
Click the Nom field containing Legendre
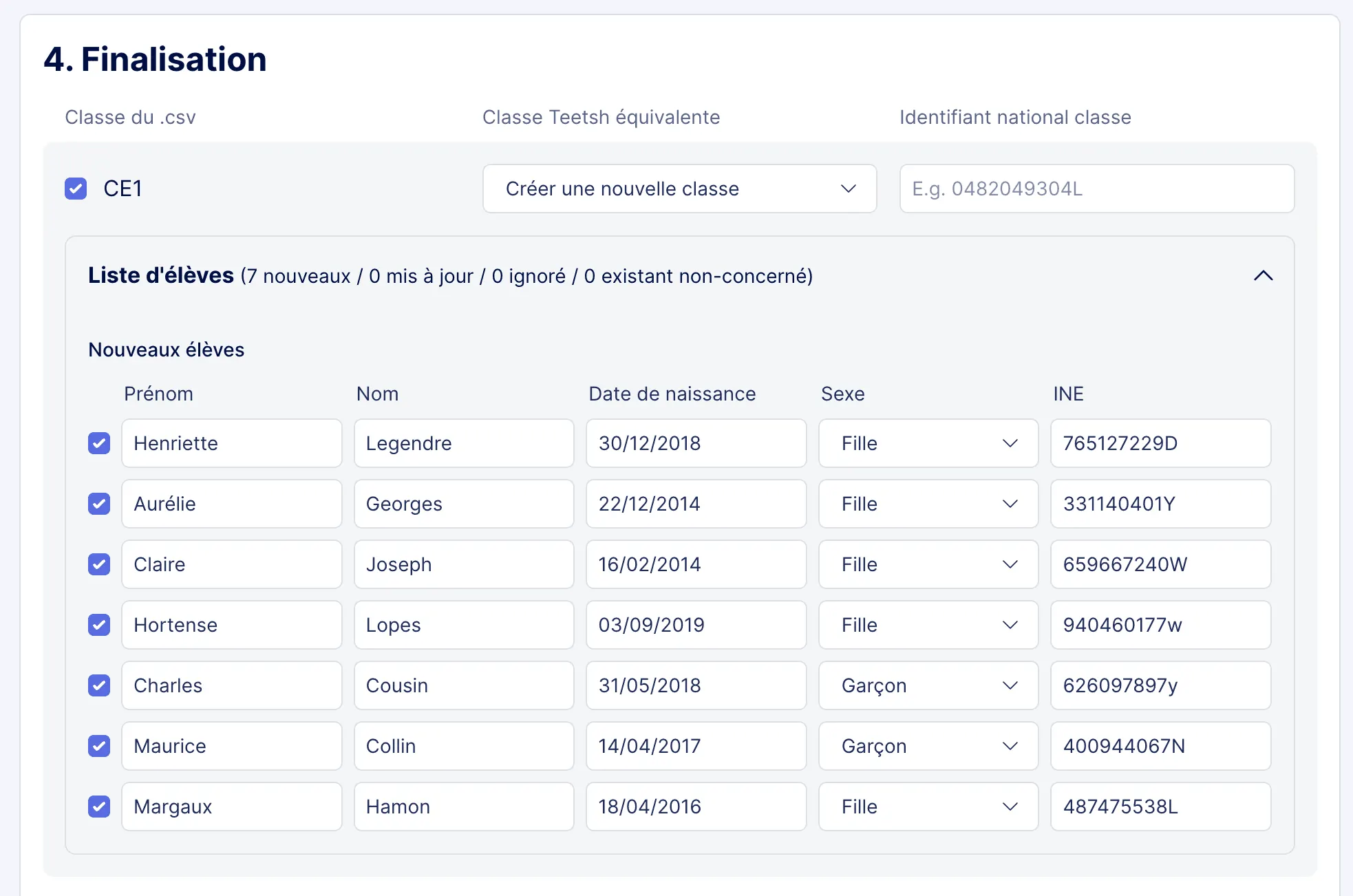pyautogui.click(x=464, y=443)
